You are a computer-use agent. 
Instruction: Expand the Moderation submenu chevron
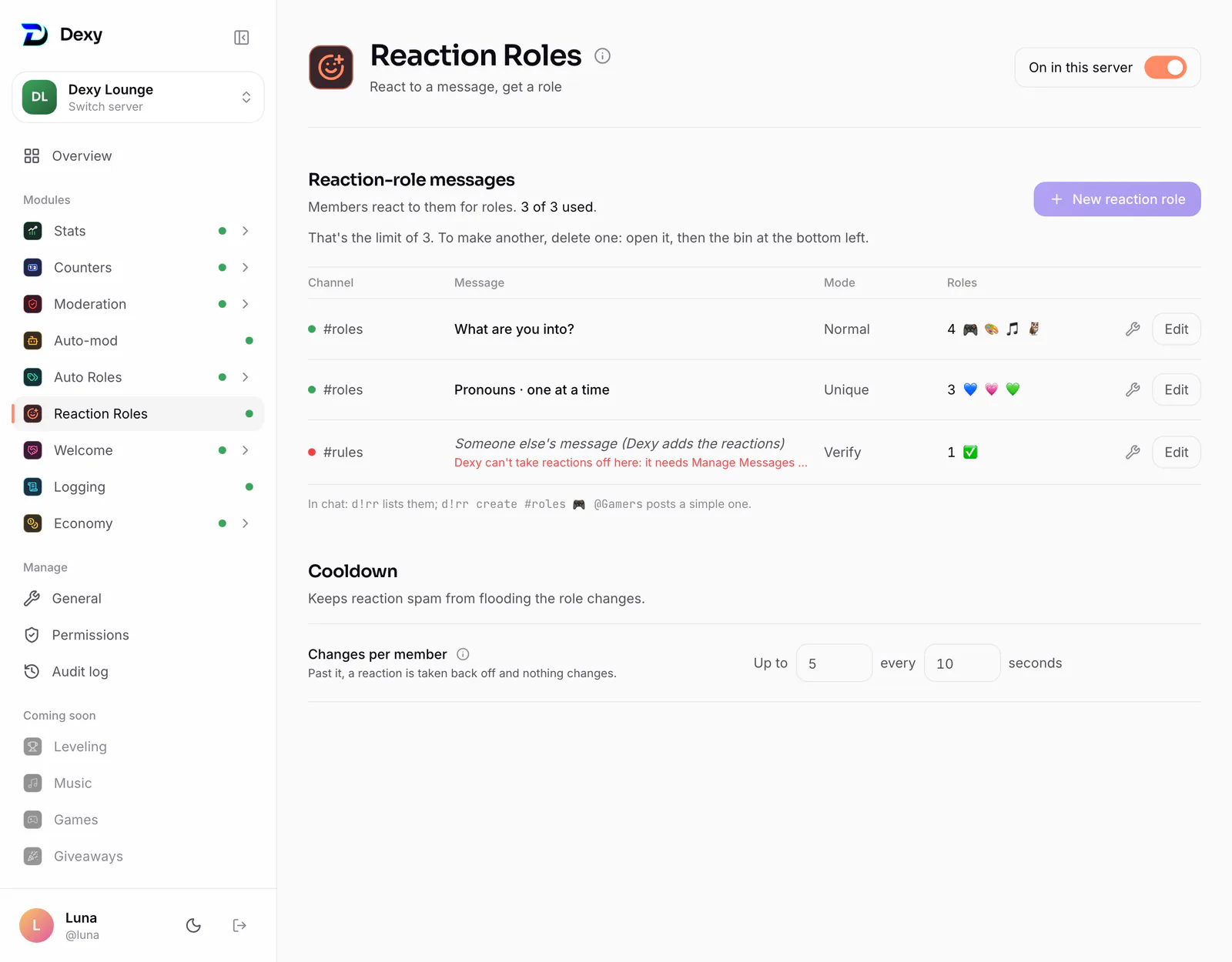[x=246, y=304]
